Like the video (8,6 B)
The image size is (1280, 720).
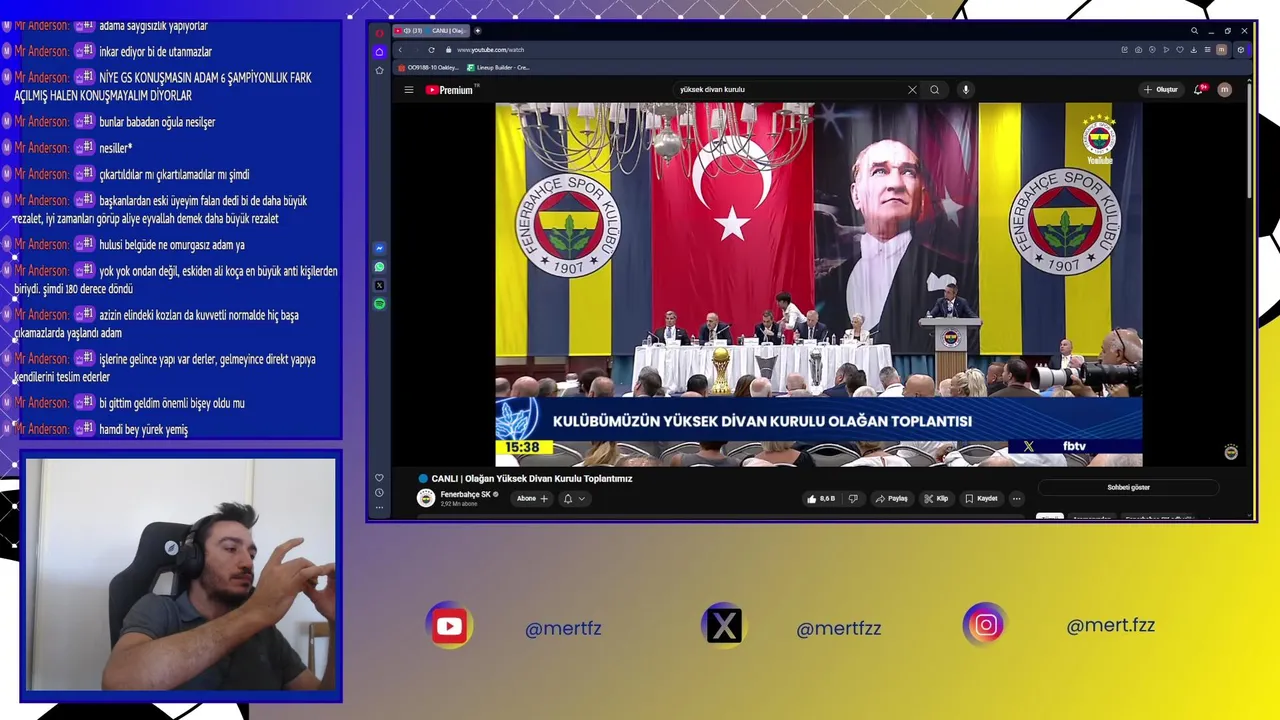click(x=821, y=498)
